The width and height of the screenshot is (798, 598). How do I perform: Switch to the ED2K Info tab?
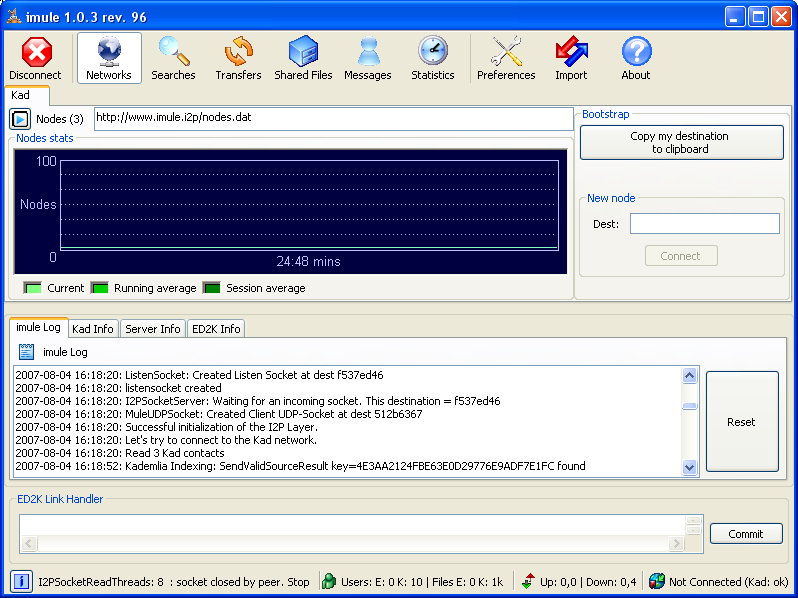click(x=216, y=329)
